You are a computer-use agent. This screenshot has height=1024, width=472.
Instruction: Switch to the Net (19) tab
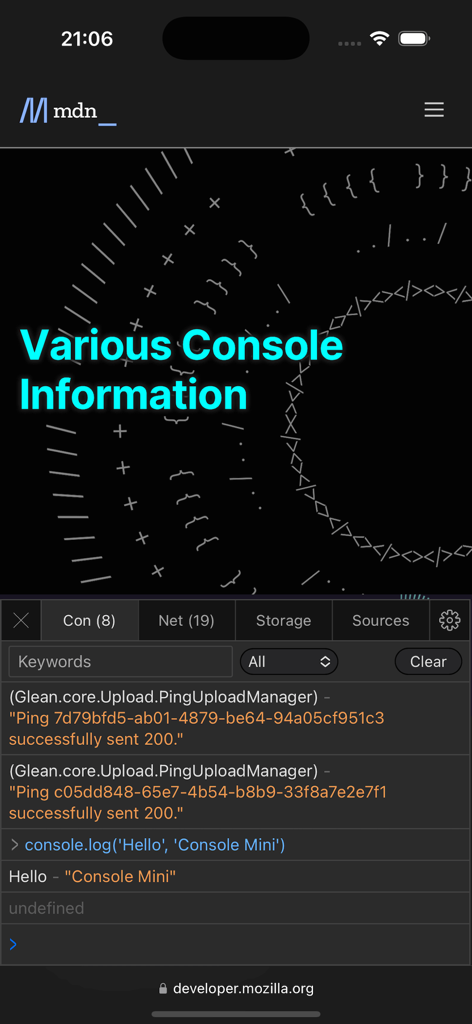tap(187, 620)
